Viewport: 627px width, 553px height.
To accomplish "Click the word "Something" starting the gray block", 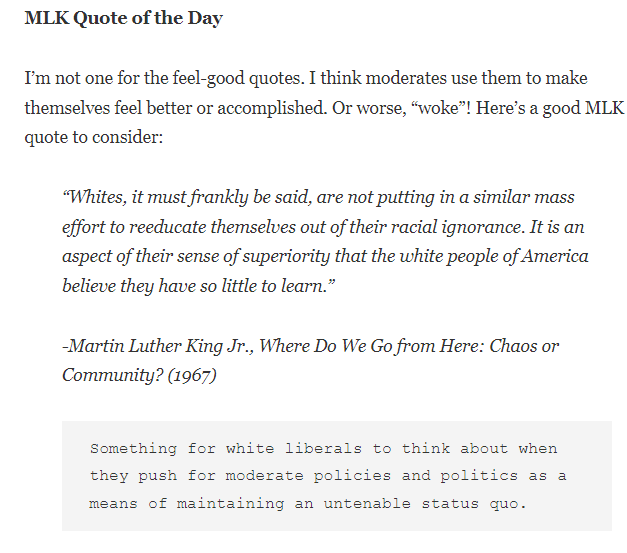I will coord(132,448).
